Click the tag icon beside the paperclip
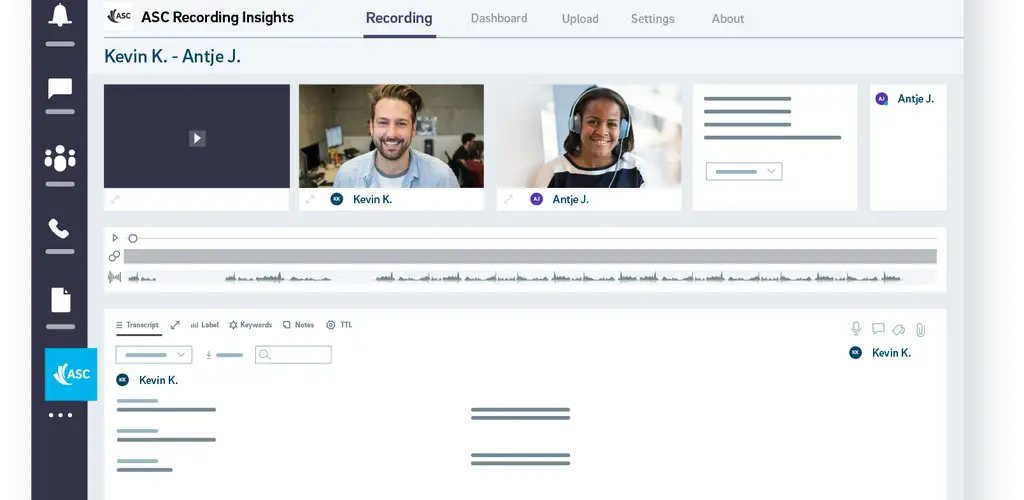 pos(899,328)
